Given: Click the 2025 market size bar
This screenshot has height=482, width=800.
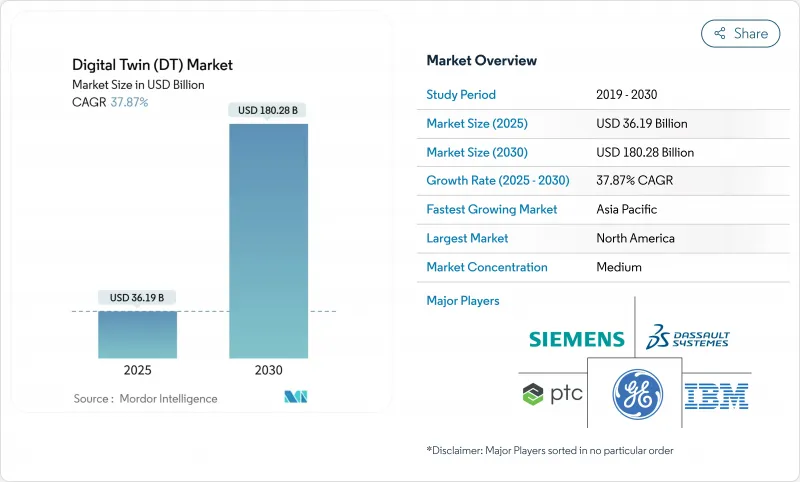Looking at the screenshot, I should pos(138,334).
